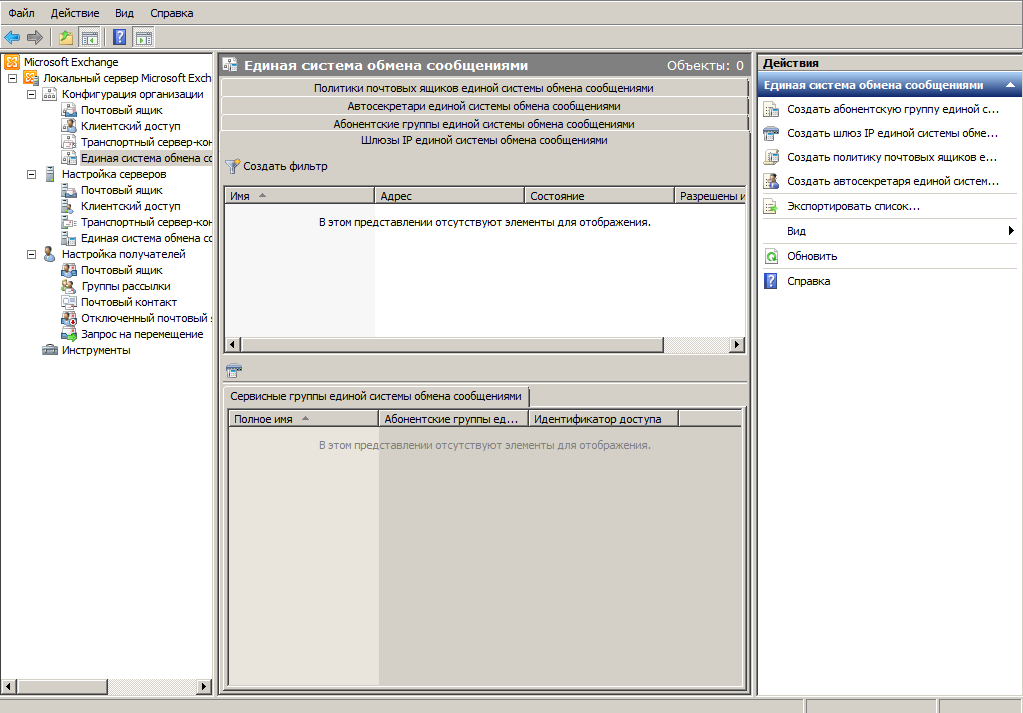Open the Файл menu
The image size is (1023, 713).
point(22,13)
